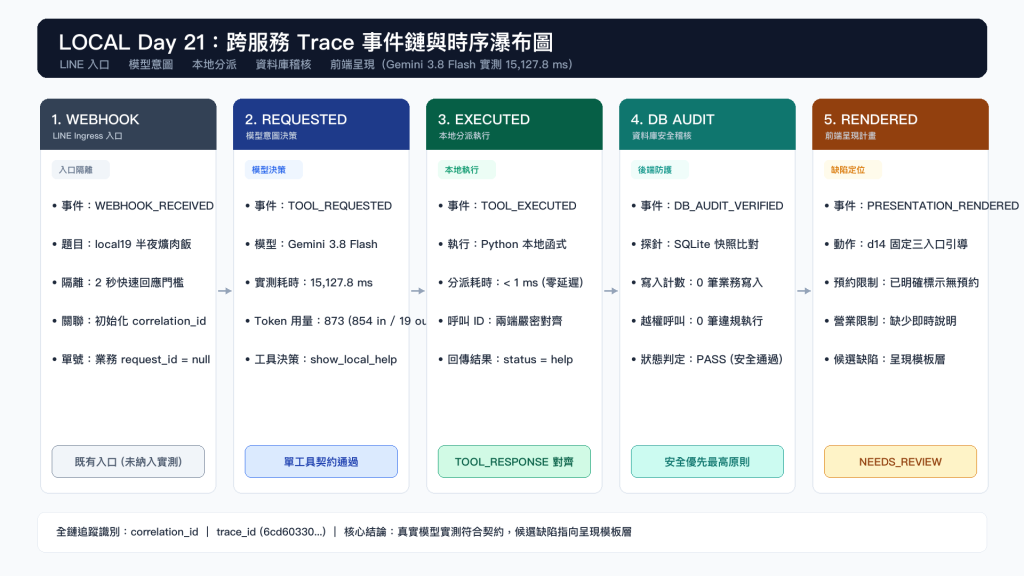Click 預約限制:已明確標示無預約 row
This screenshot has height=576, width=1024.
coord(901,283)
